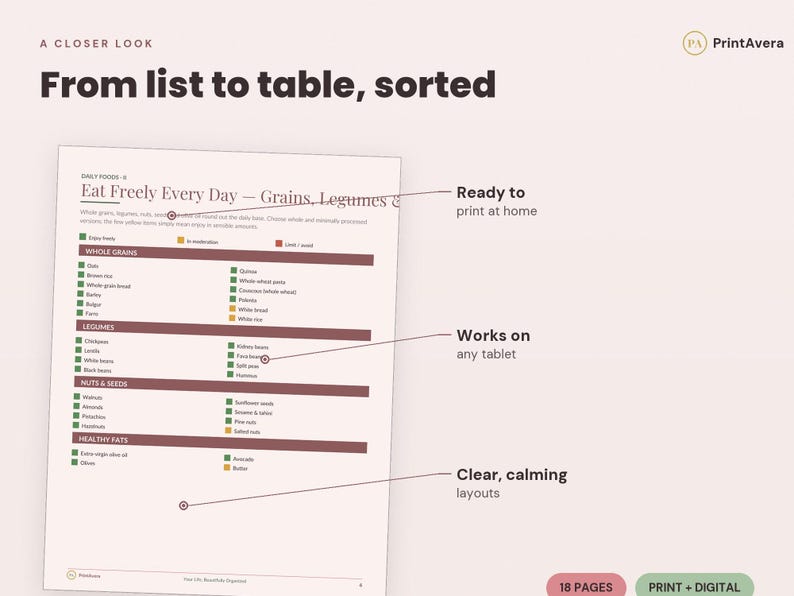Click the 'Split peas' list item
This screenshot has height=596, width=794.
click(x=243, y=365)
